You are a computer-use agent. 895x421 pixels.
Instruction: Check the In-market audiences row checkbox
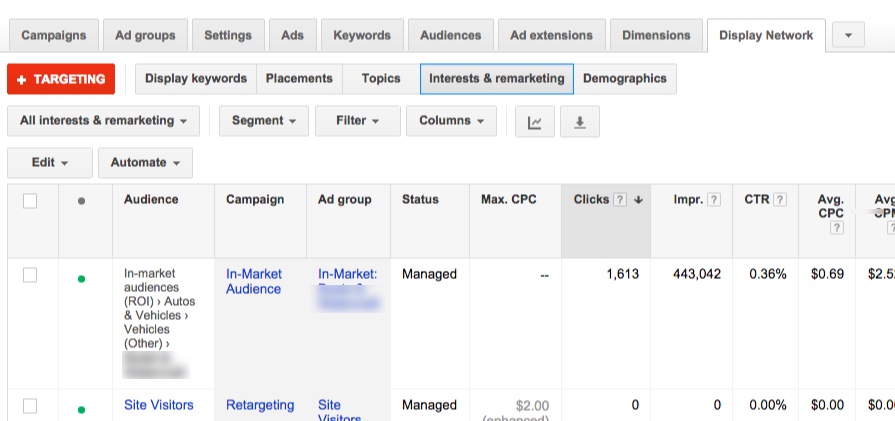click(30, 275)
